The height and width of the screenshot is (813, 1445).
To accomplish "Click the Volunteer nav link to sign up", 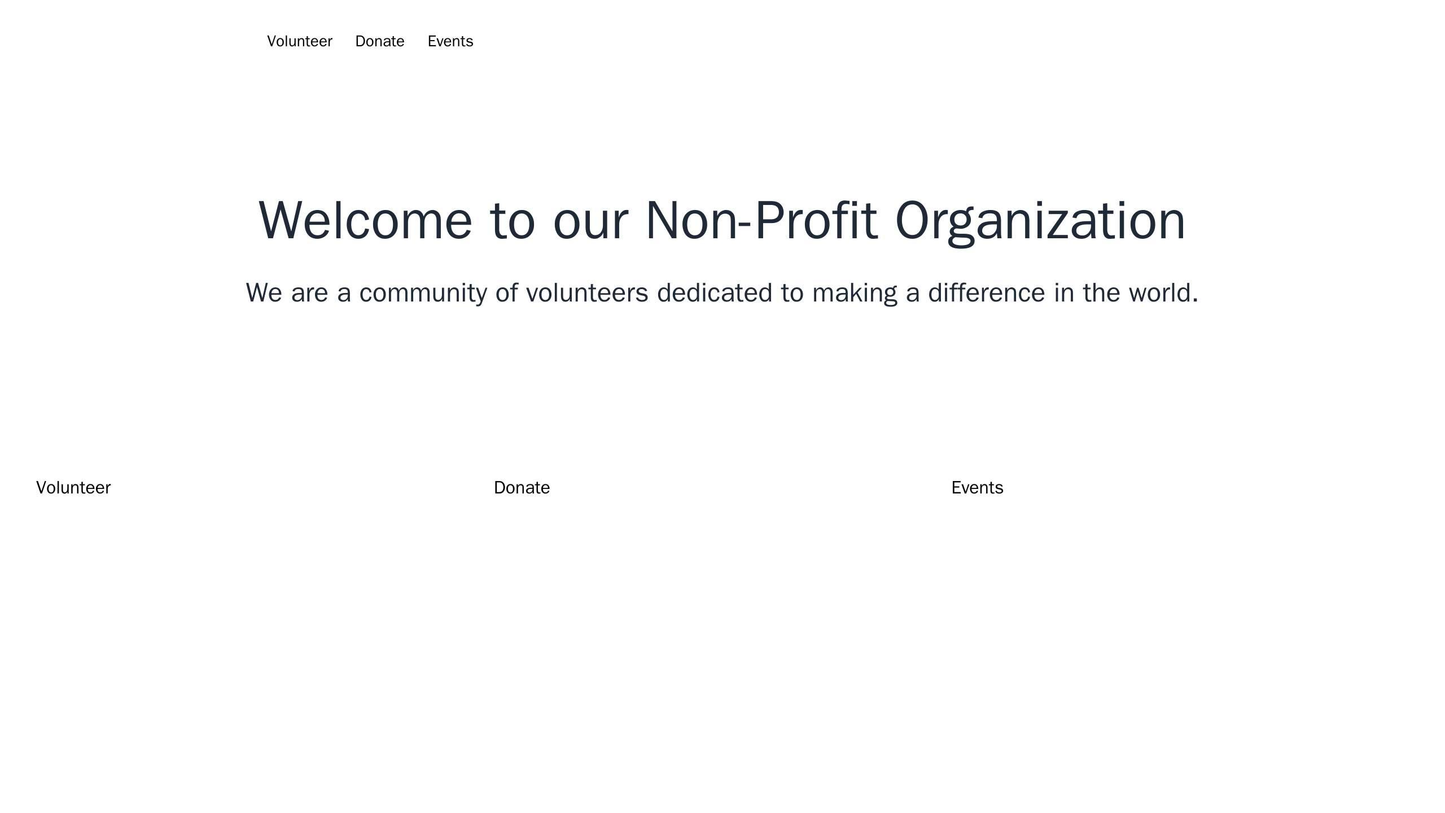I will pos(299,41).
